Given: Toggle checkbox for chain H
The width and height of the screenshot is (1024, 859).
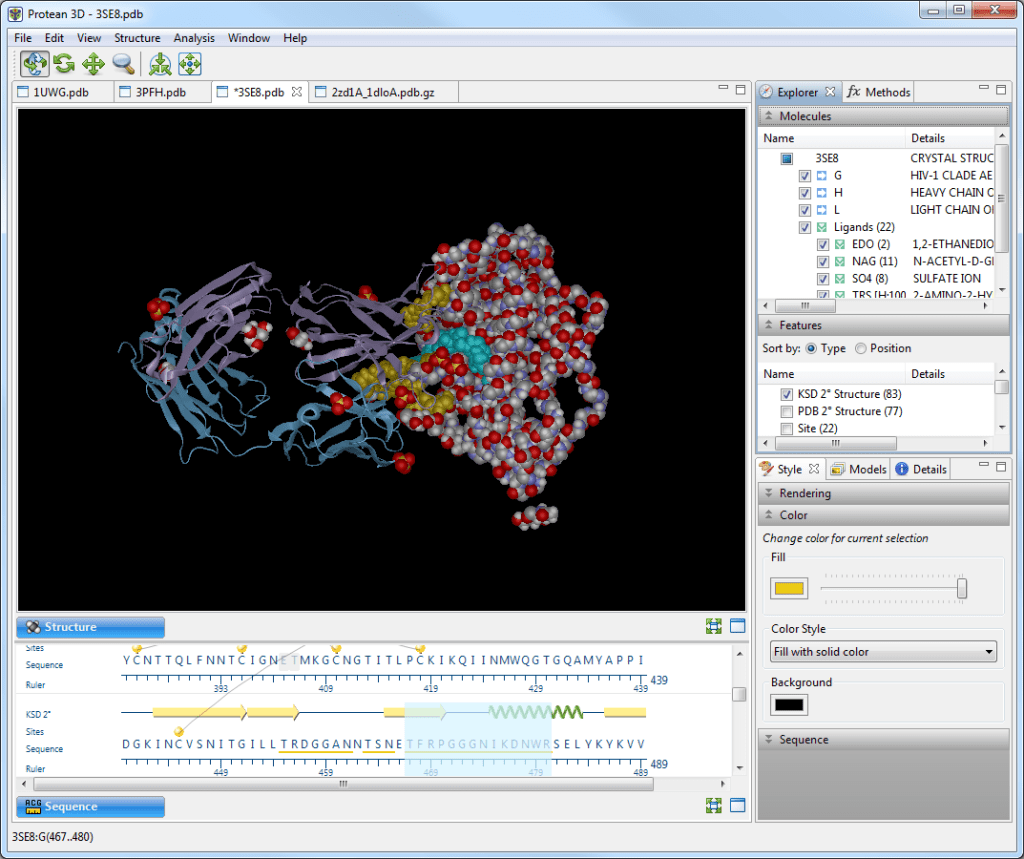Looking at the screenshot, I should (x=805, y=193).
